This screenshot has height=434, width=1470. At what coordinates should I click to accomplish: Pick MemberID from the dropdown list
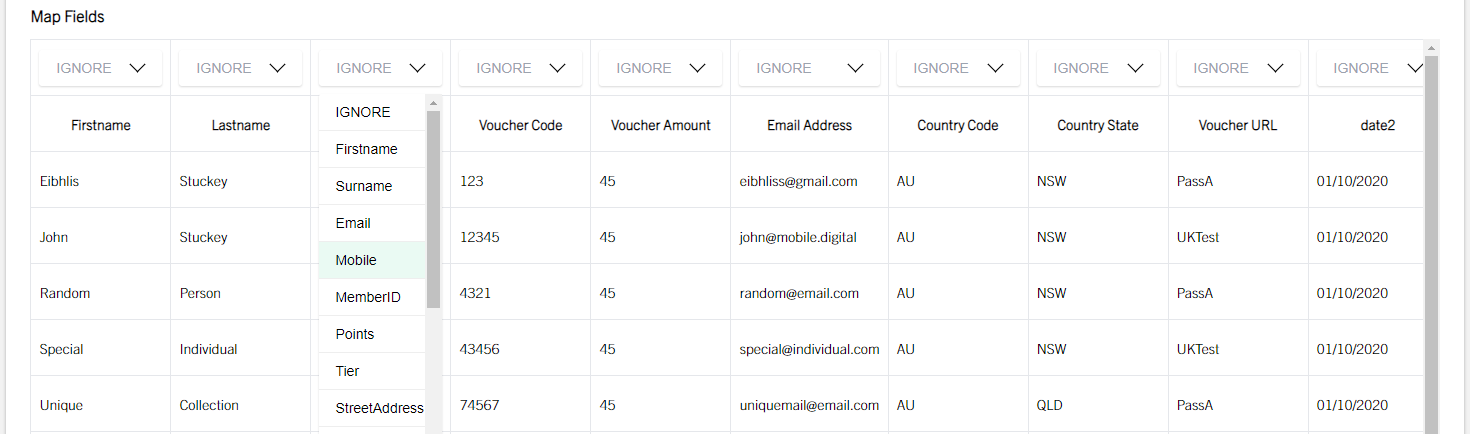tap(372, 297)
